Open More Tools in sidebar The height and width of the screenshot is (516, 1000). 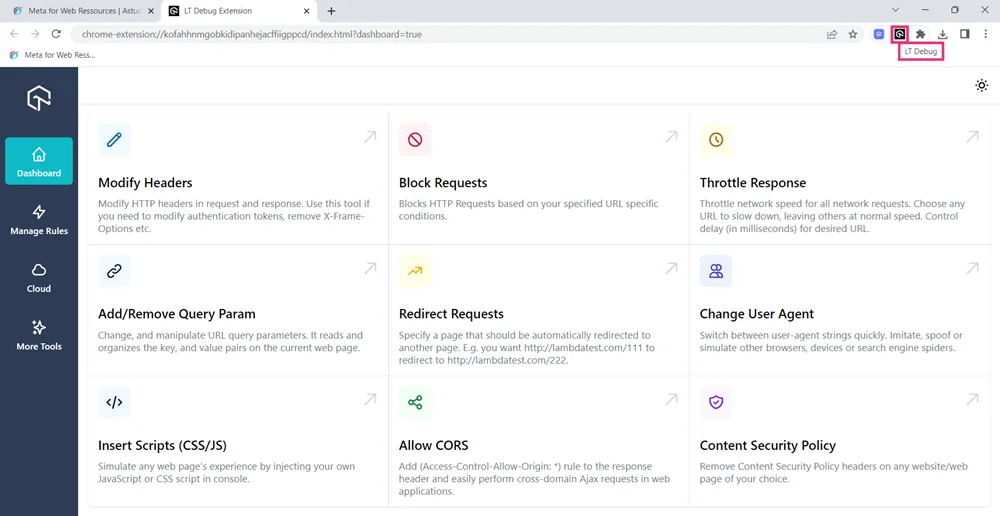[x=39, y=335]
